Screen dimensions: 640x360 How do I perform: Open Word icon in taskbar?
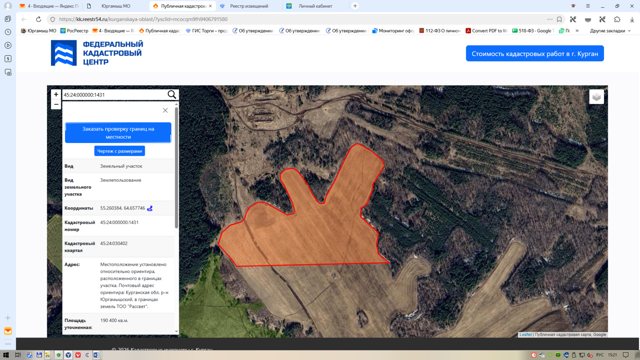tap(96, 355)
